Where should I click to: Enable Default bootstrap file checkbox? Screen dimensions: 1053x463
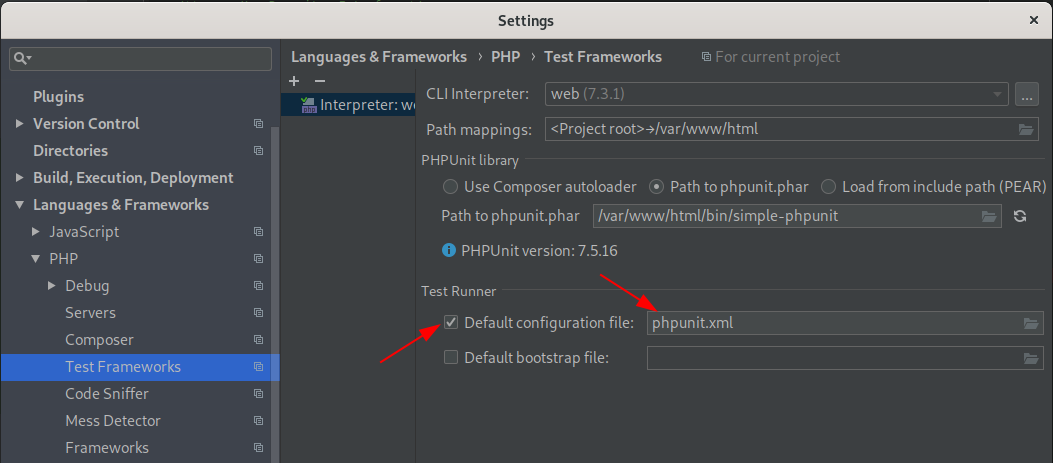(451, 357)
